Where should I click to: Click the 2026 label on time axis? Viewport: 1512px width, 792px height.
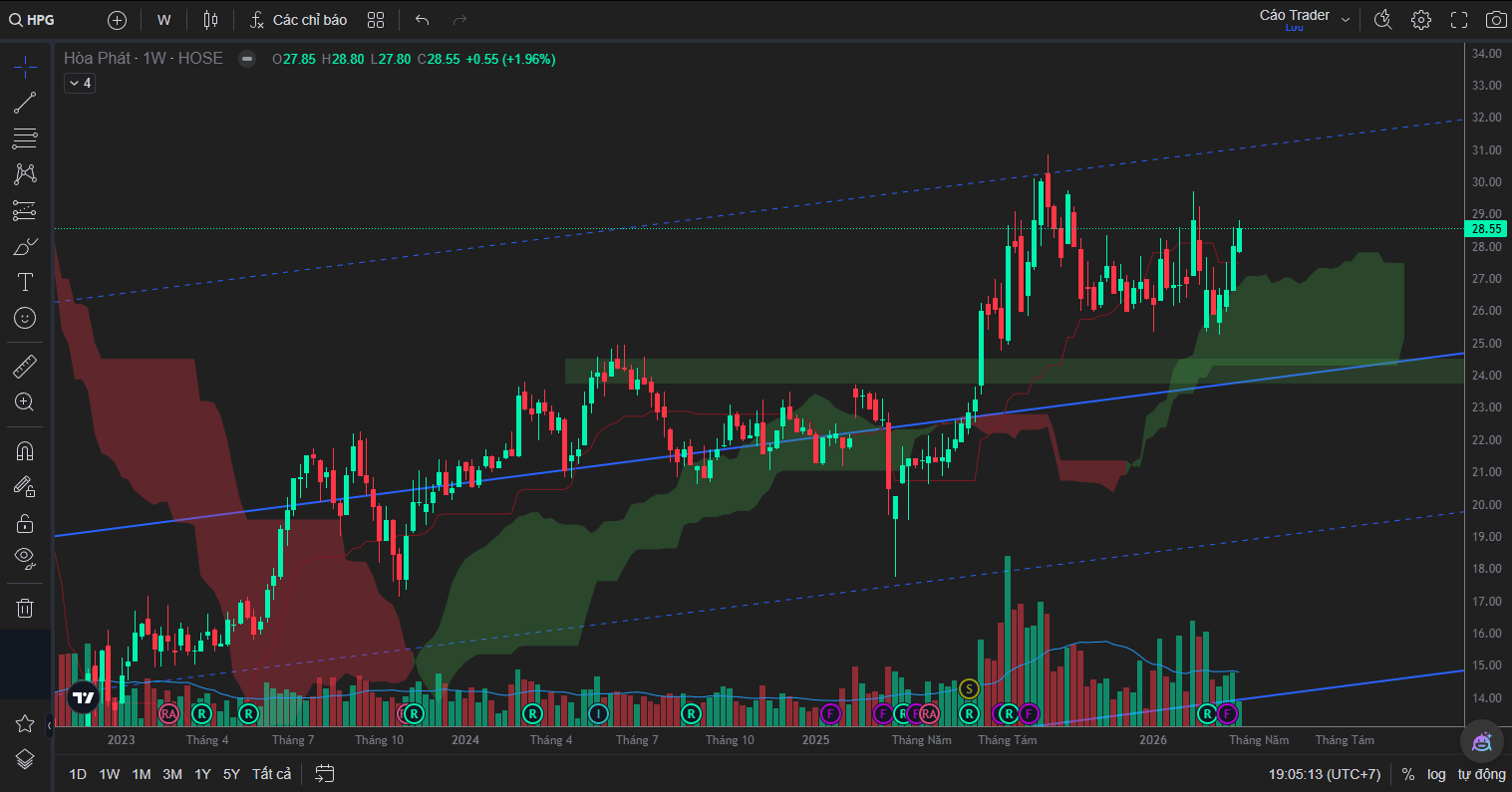pos(1153,740)
